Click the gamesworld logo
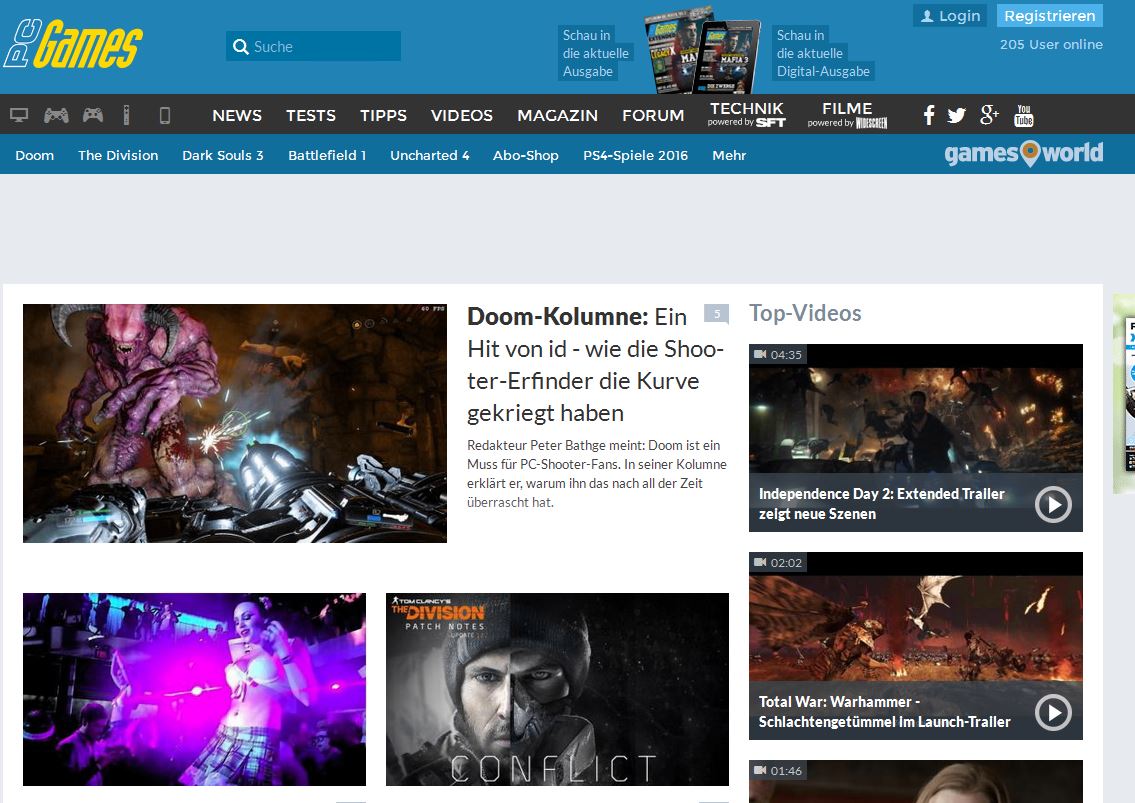1135x803 pixels. tap(1024, 154)
